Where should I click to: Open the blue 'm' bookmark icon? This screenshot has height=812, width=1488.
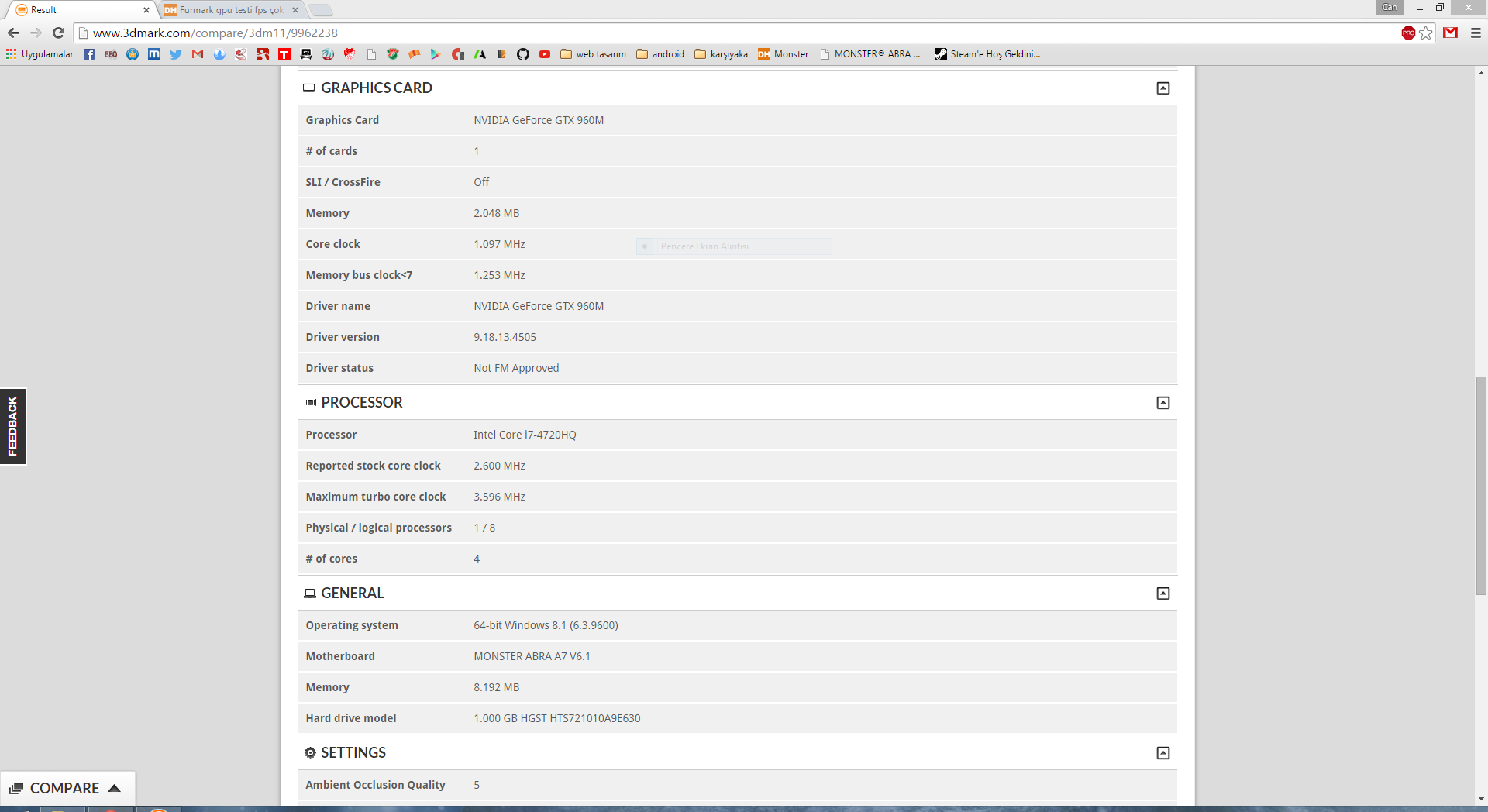pyautogui.click(x=154, y=54)
